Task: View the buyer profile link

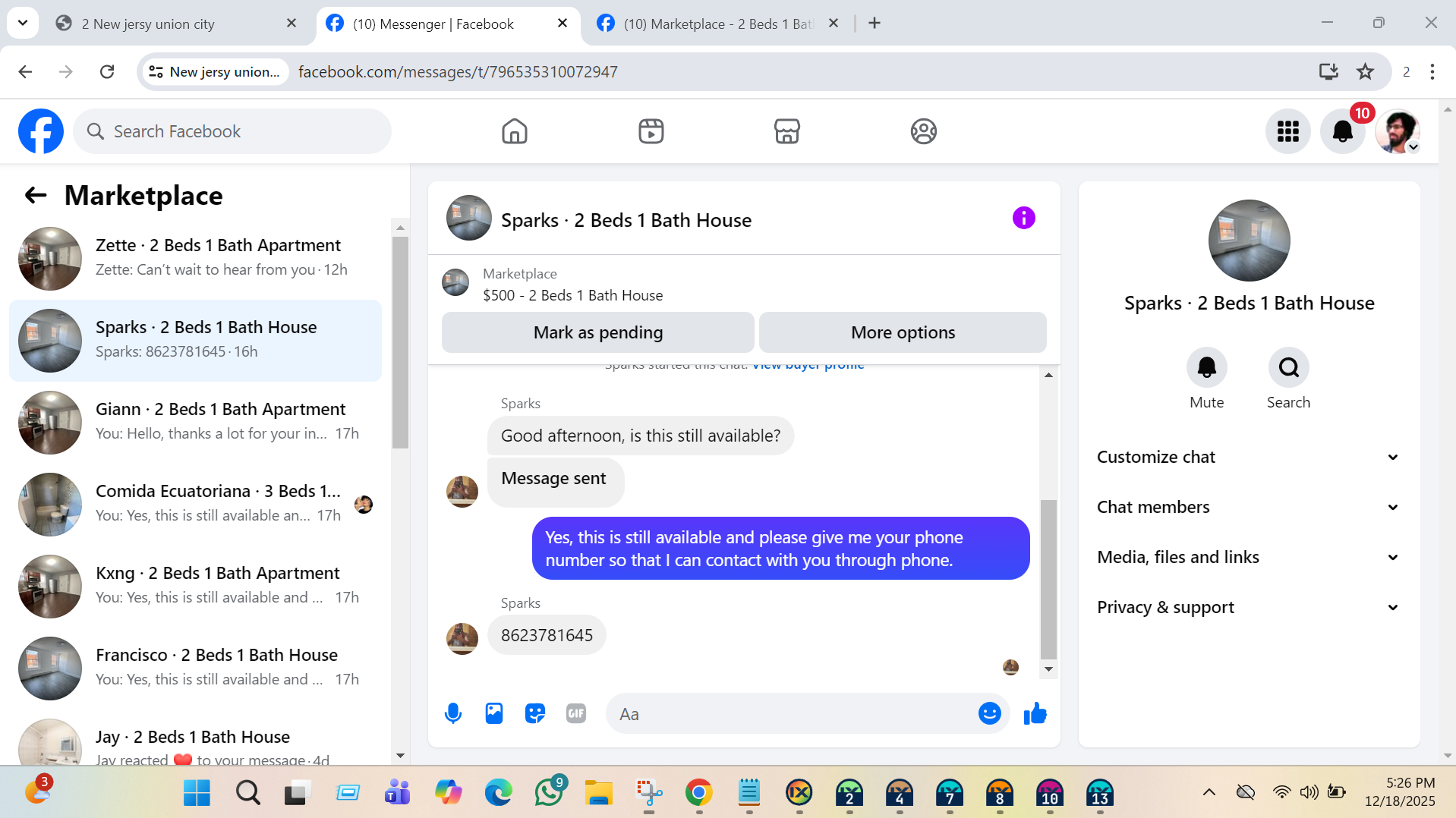Action: pos(808,365)
